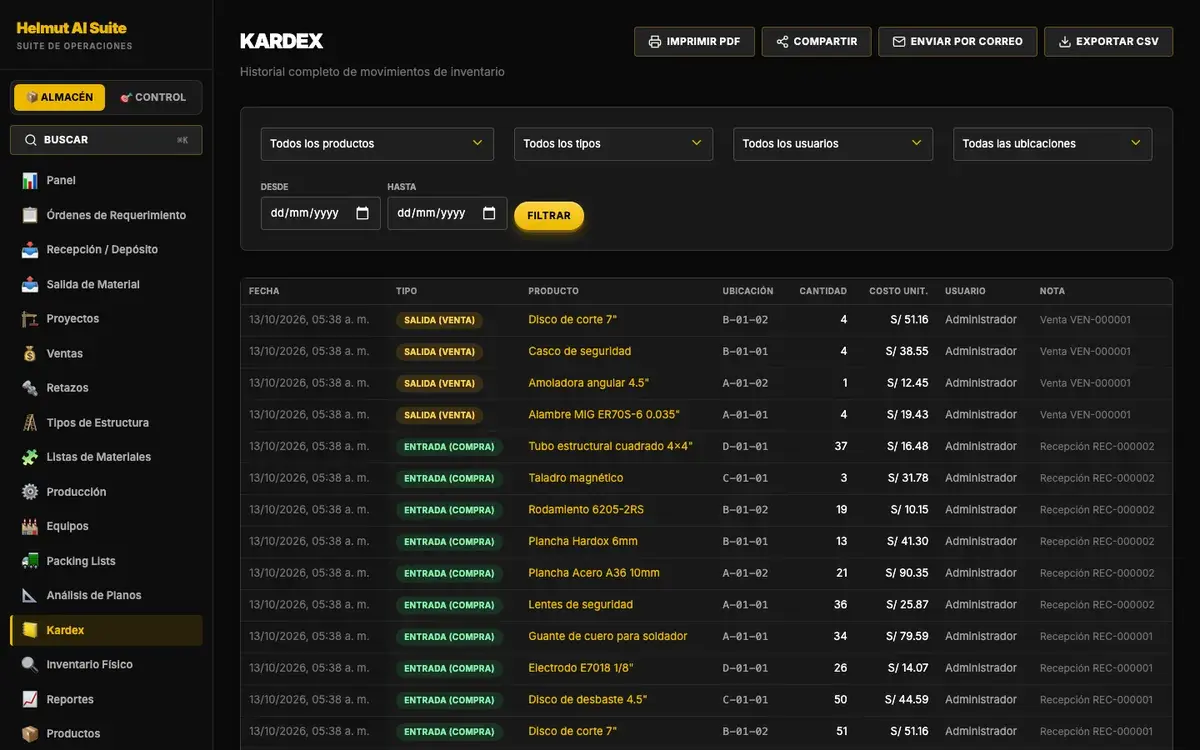Click the Buscar search box

[106, 140]
